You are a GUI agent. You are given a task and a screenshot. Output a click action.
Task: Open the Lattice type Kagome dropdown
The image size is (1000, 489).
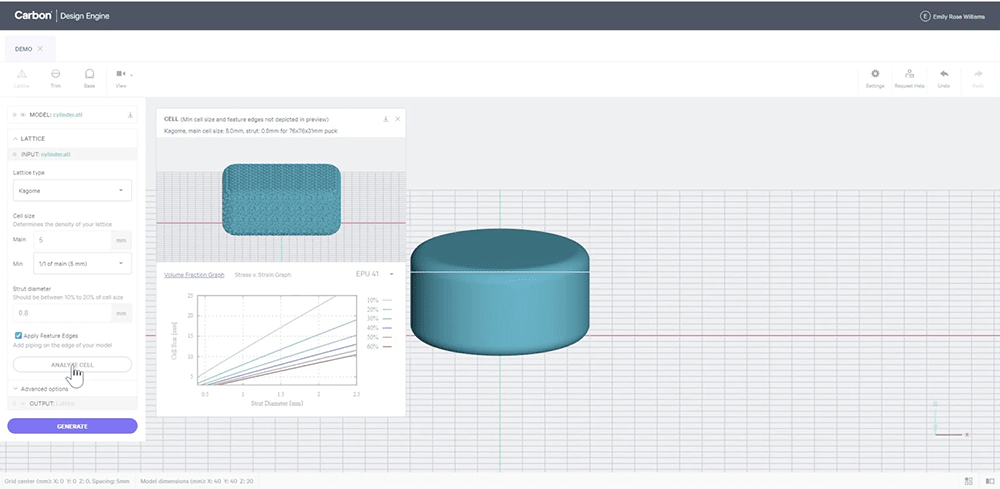point(72,190)
